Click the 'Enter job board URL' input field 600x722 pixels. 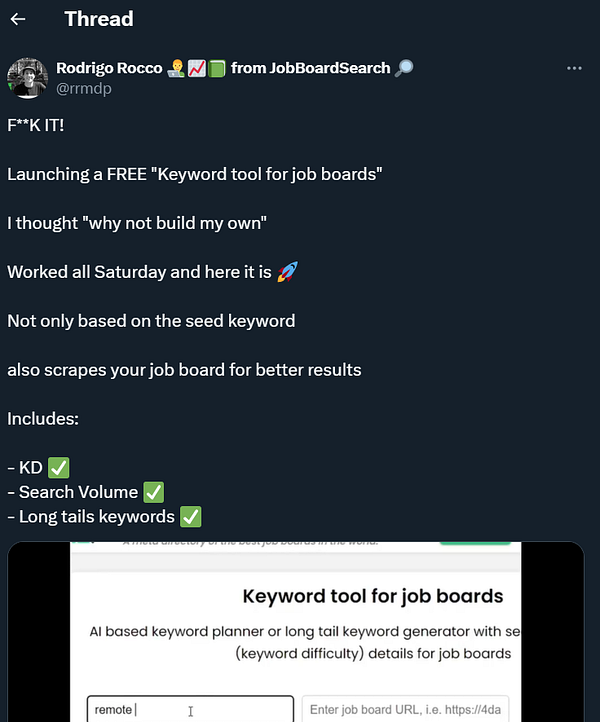click(x=405, y=709)
